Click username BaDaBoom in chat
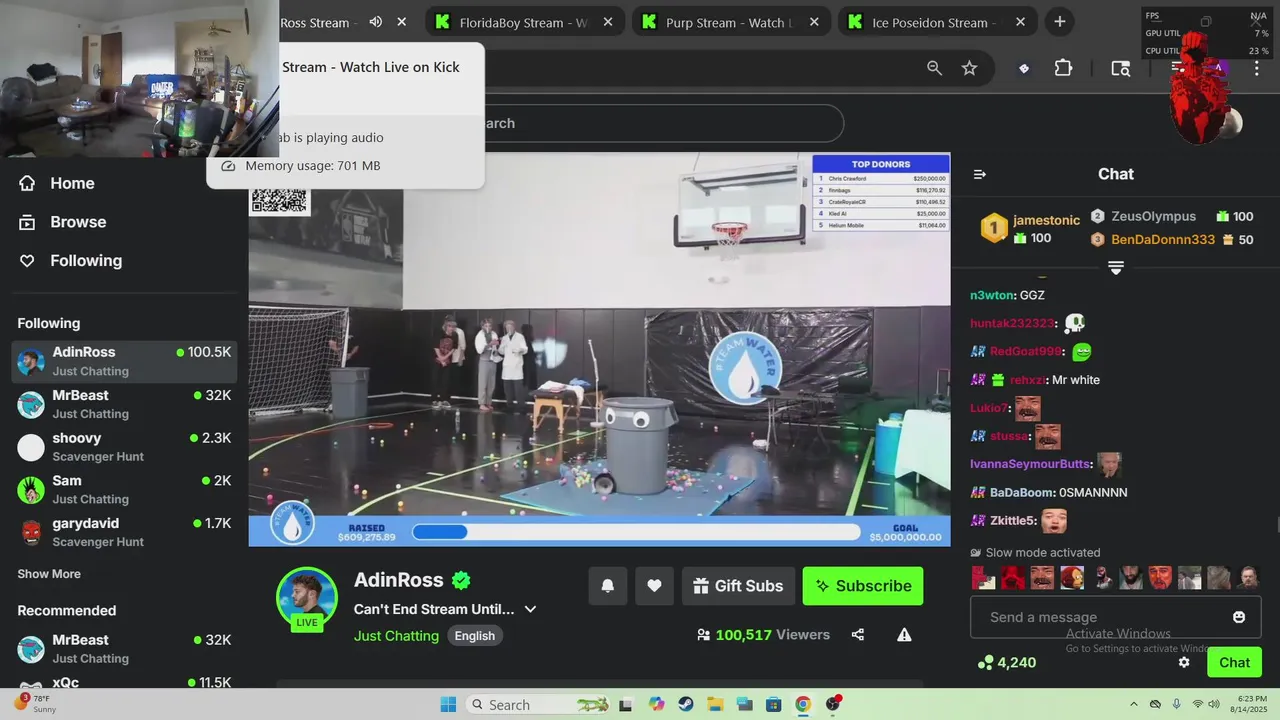Screen dimensions: 1280x720 click(x=1022, y=493)
